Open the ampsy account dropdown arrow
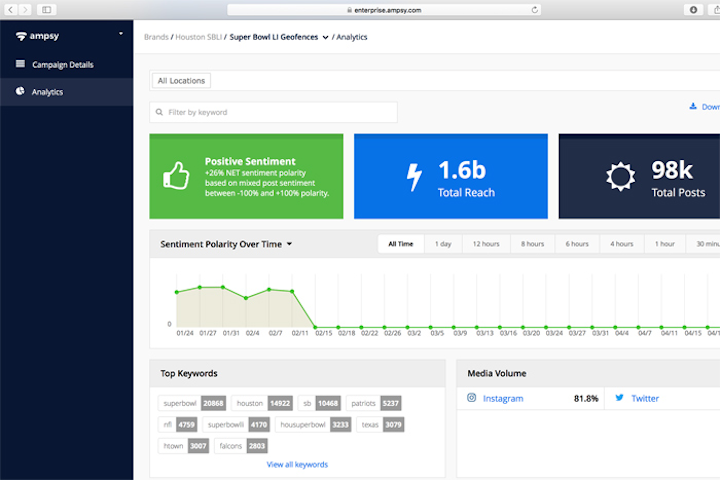The height and width of the screenshot is (480, 720). 121,34
